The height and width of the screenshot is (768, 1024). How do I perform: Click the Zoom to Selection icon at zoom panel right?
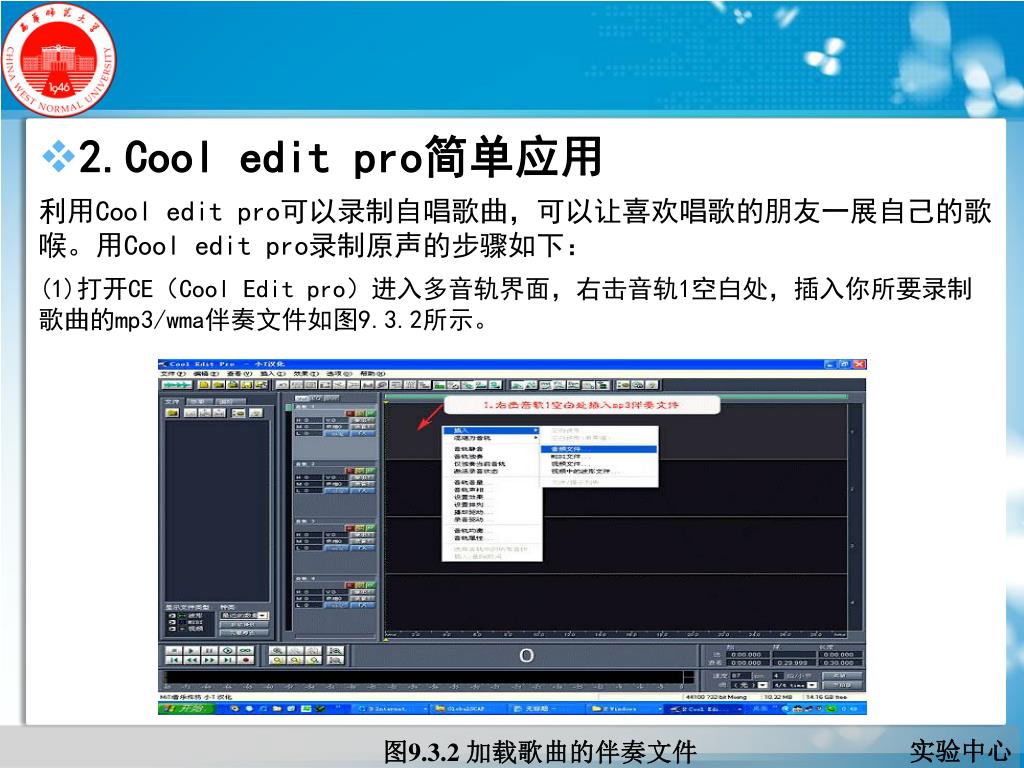coord(335,650)
